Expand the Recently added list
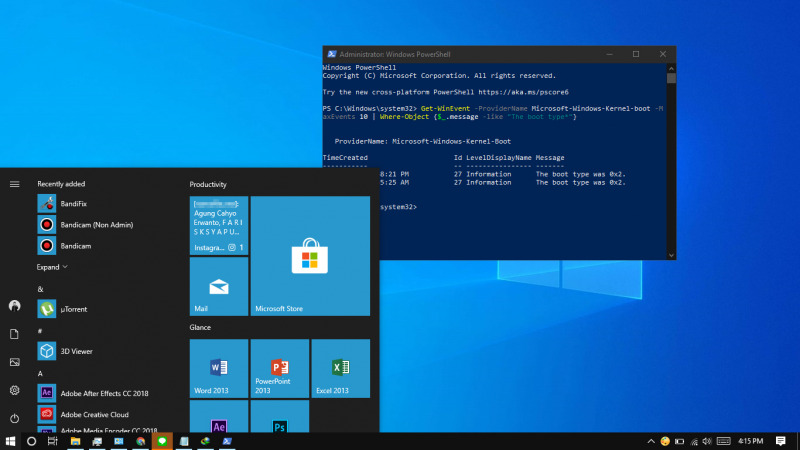The width and height of the screenshot is (800, 450). (52, 267)
